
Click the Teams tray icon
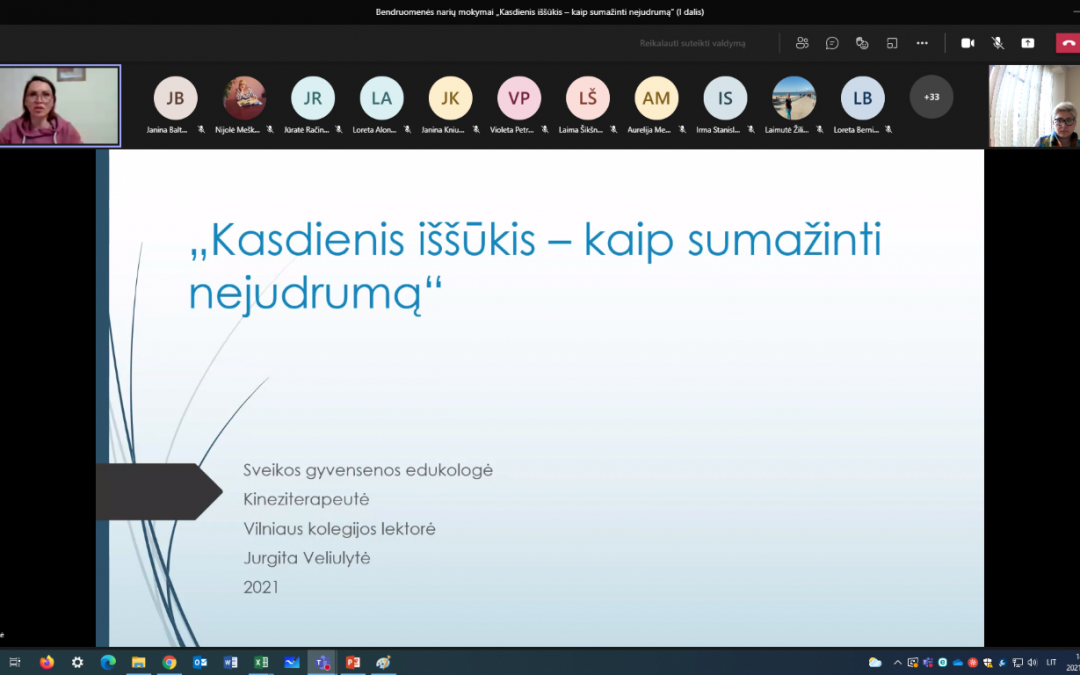tap(928, 663)
